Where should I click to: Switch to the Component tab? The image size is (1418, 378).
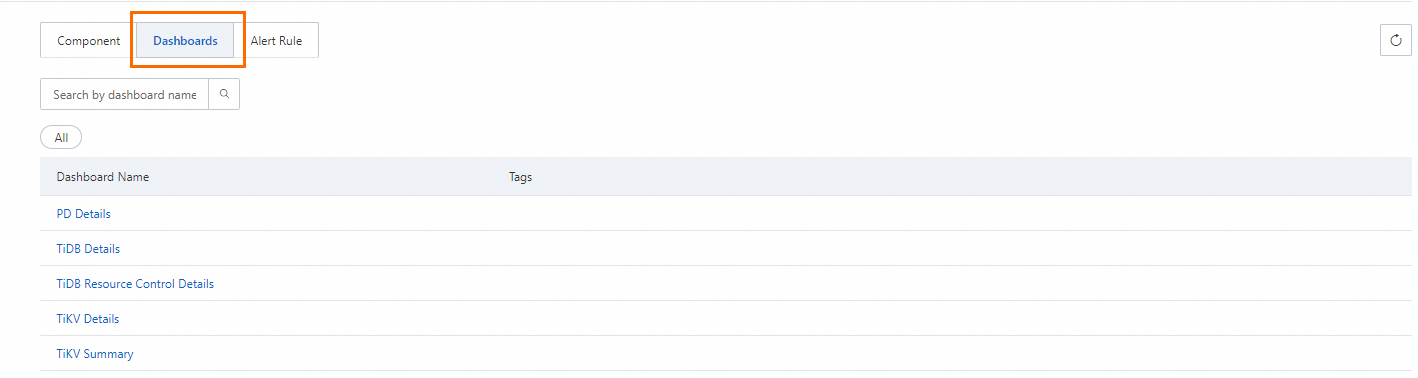[88, 41]
